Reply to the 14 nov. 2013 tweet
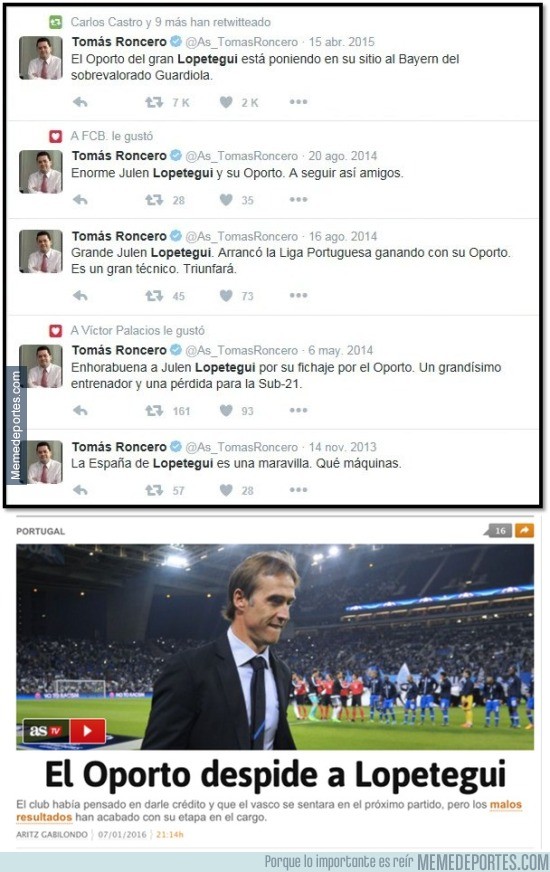550x872 pixels. (80, 490)
